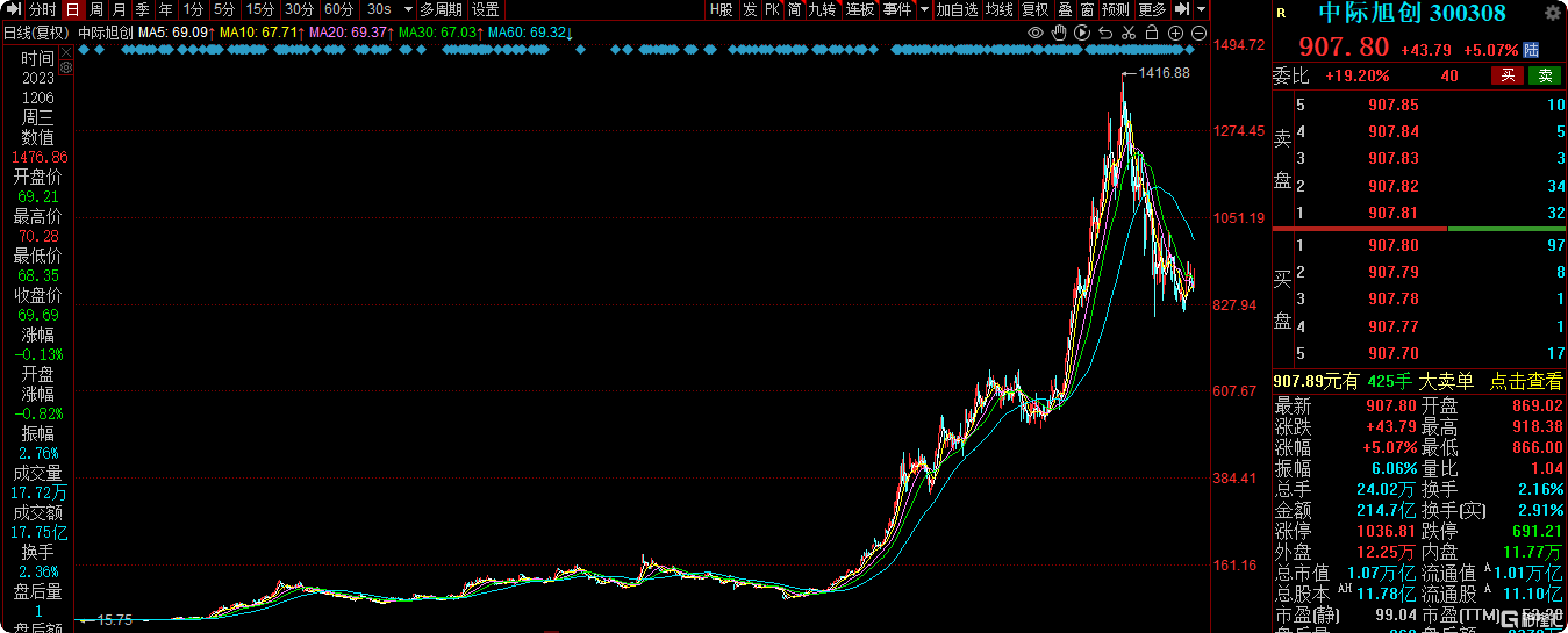Image resolution: width=1568 pixels, height=633 pixels.
Task: Click the 加自选 add-to-watchlist button
Action: [957, 10]
